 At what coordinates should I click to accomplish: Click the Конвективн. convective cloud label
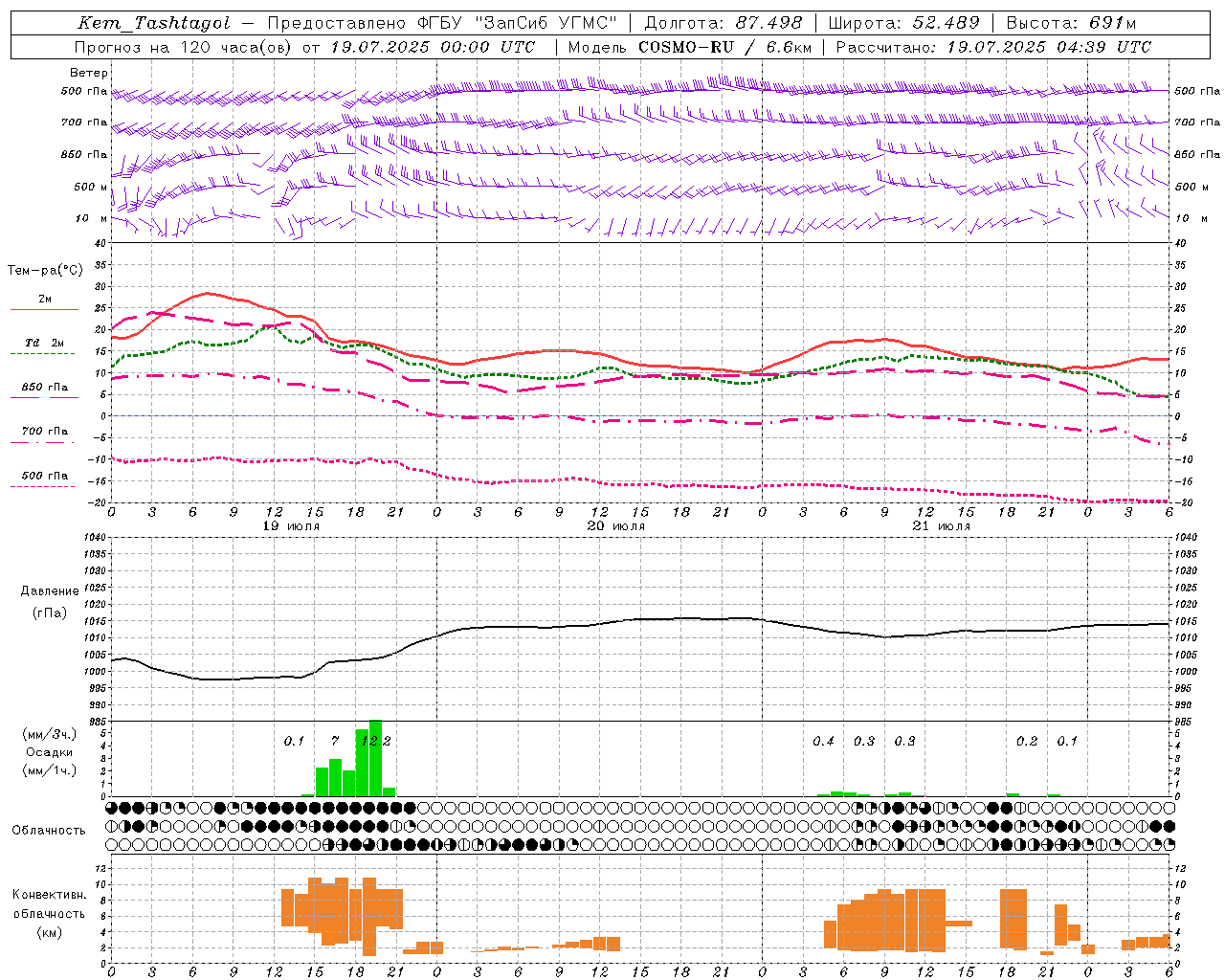point(49,895)
